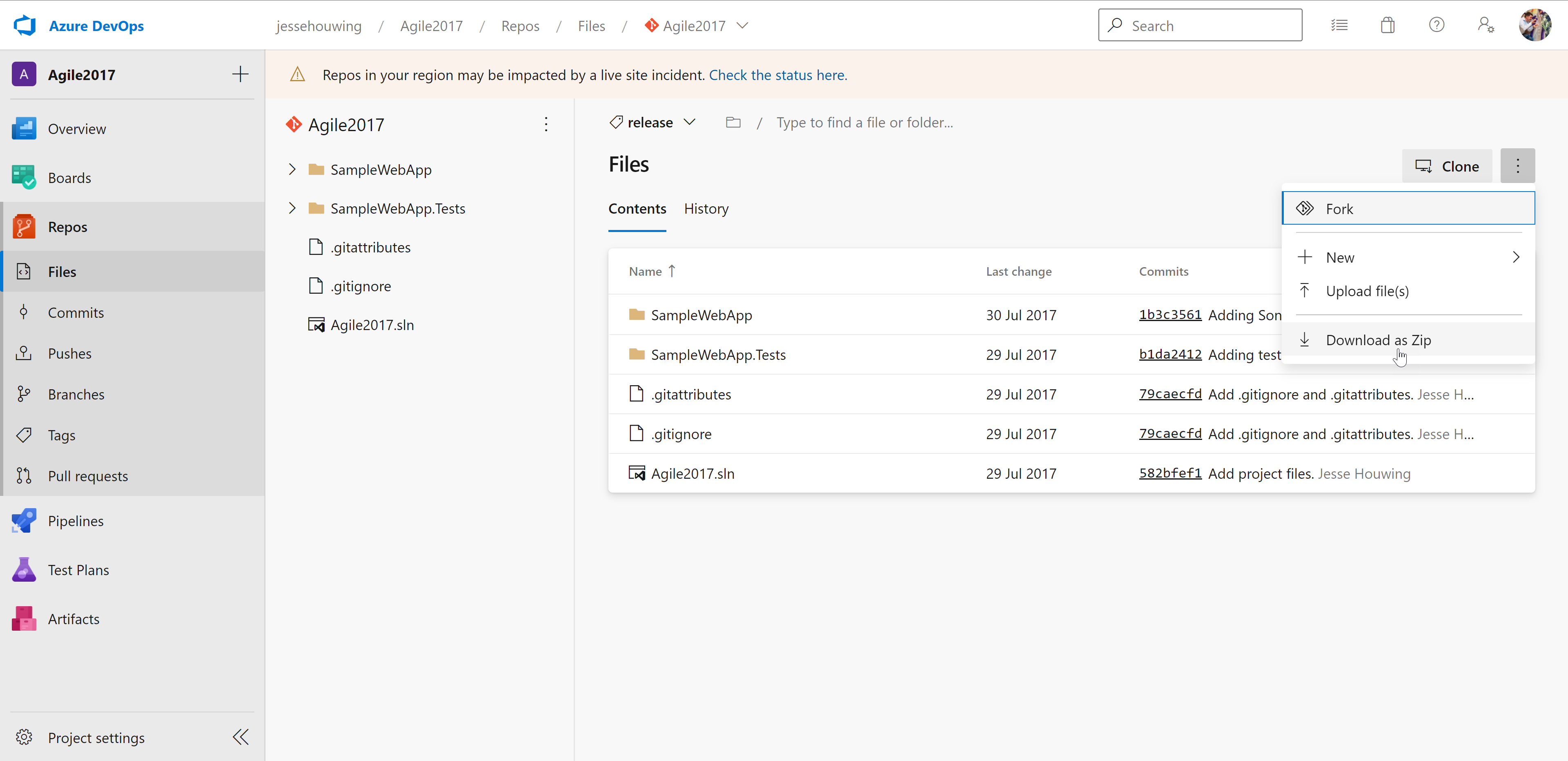Open the Files breadcrumb

591,26
